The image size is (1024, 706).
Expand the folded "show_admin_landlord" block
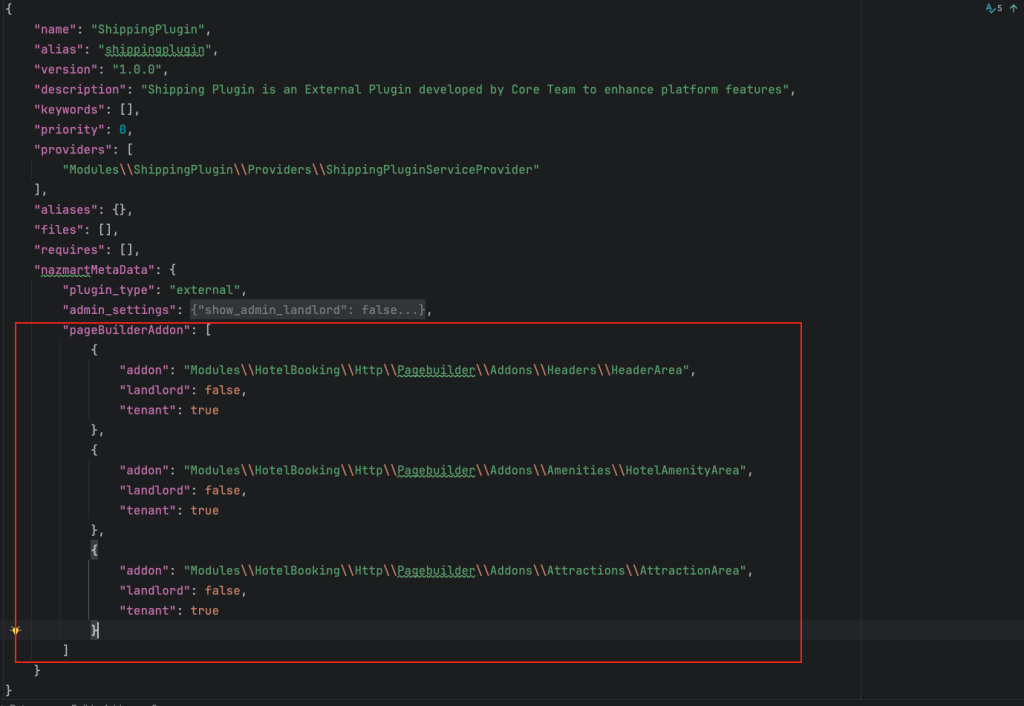pos(308,310)
